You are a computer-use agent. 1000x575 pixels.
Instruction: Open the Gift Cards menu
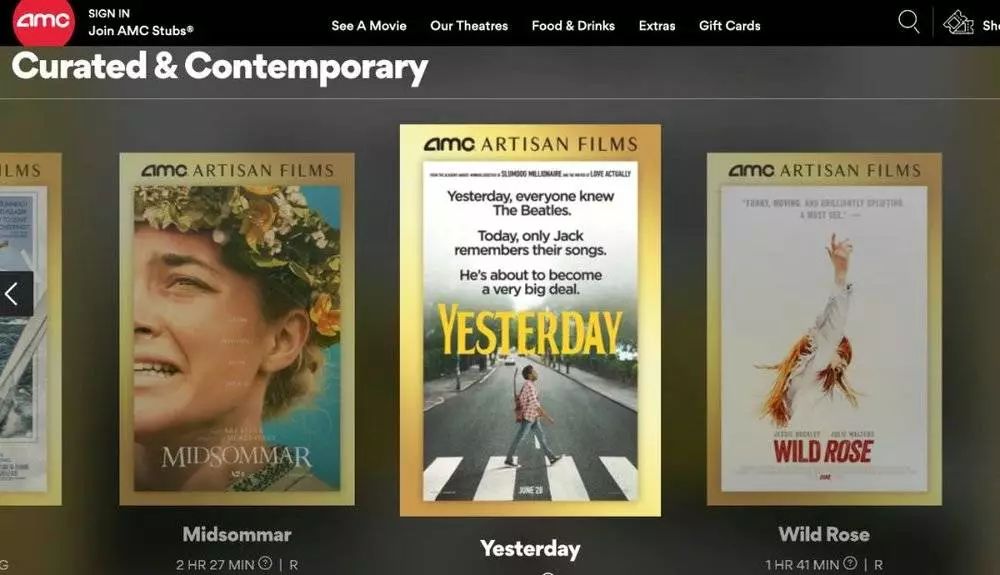point(730,26)
